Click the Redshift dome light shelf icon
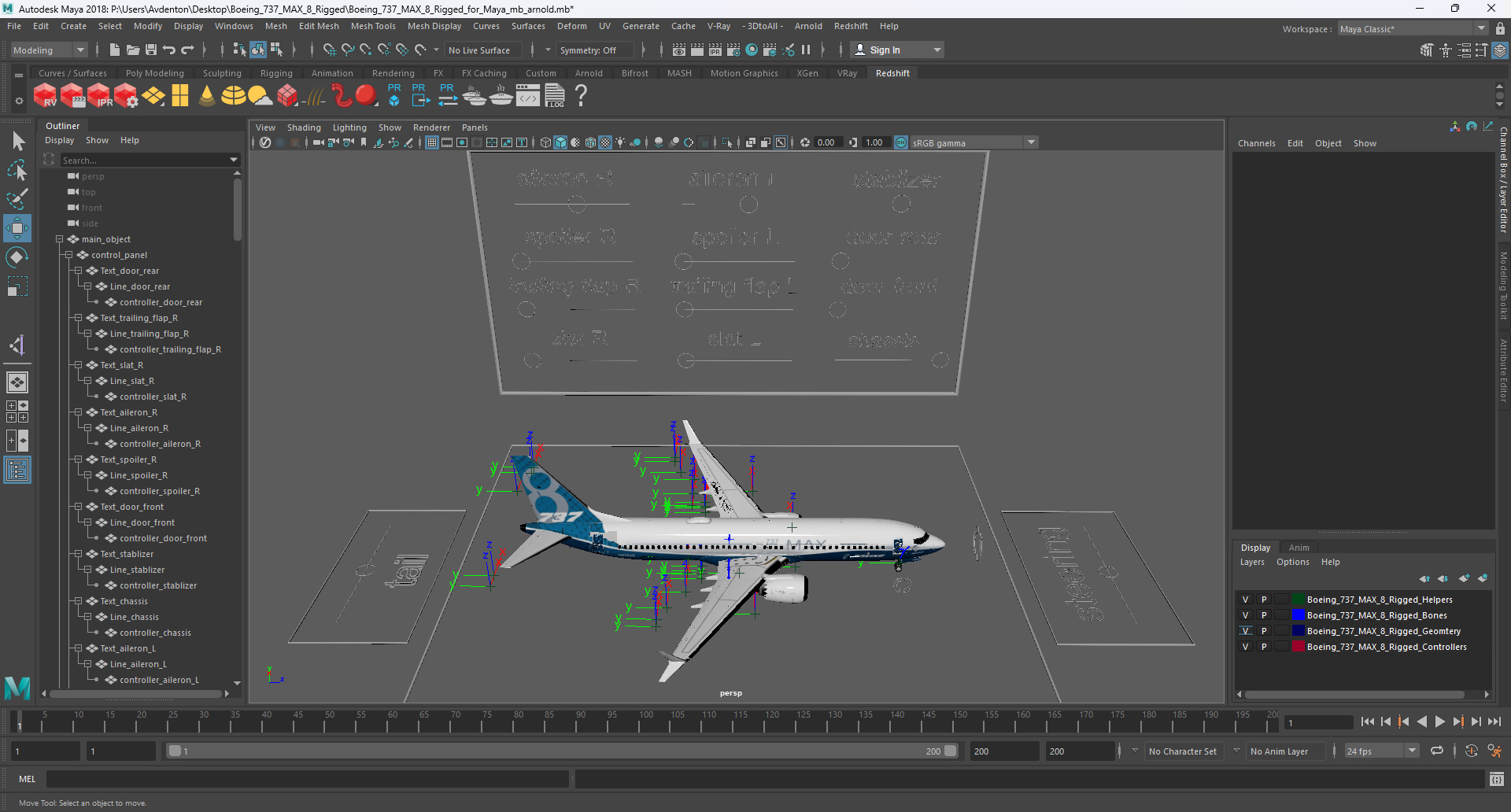1511x812 pixels. (x=233, y=96)
